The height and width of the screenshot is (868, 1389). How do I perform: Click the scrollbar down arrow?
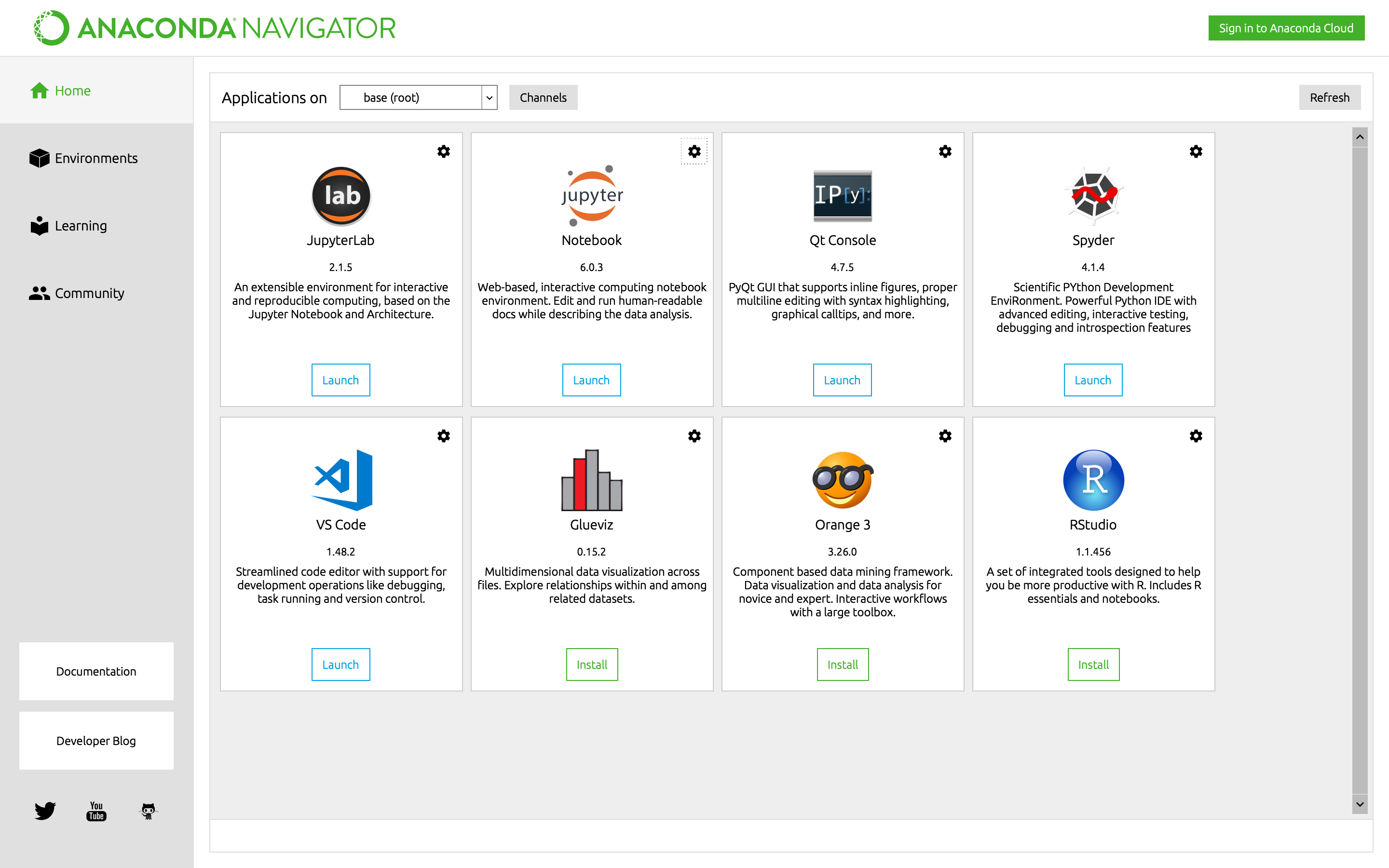tap(1359, 805)
